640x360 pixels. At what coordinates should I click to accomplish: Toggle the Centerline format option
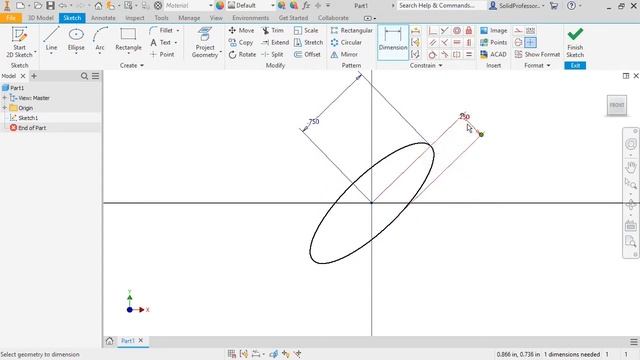click(x=518, y=42)
